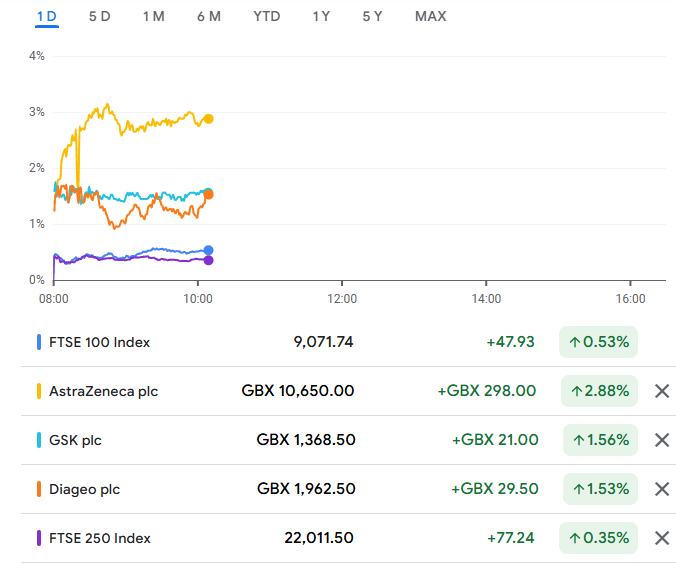
Task: Click the +GBX 298.00 change value
Action: [487, 391]
